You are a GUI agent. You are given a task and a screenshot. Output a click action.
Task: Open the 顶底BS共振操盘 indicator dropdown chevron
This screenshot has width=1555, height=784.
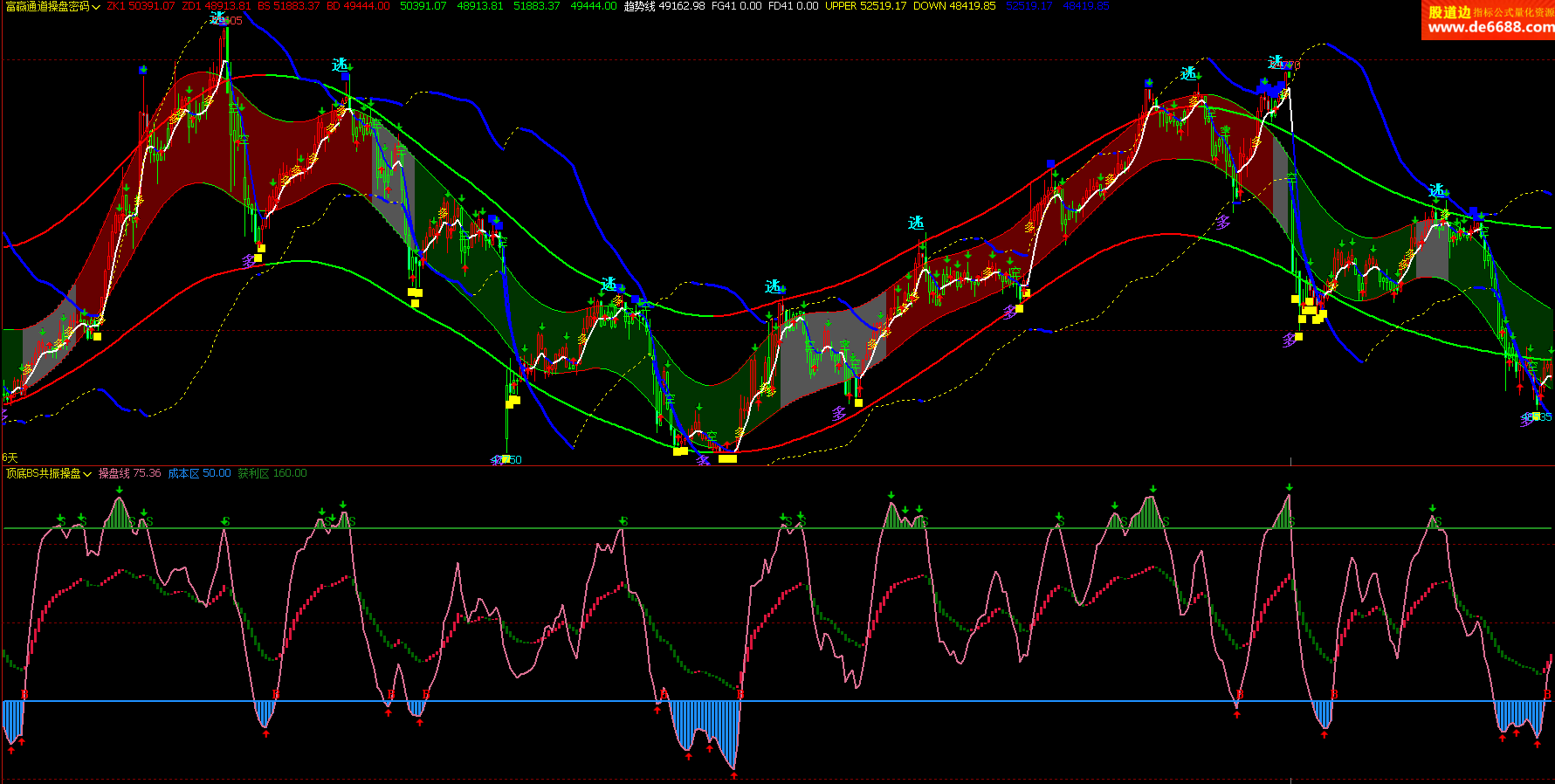pos(87,474)
